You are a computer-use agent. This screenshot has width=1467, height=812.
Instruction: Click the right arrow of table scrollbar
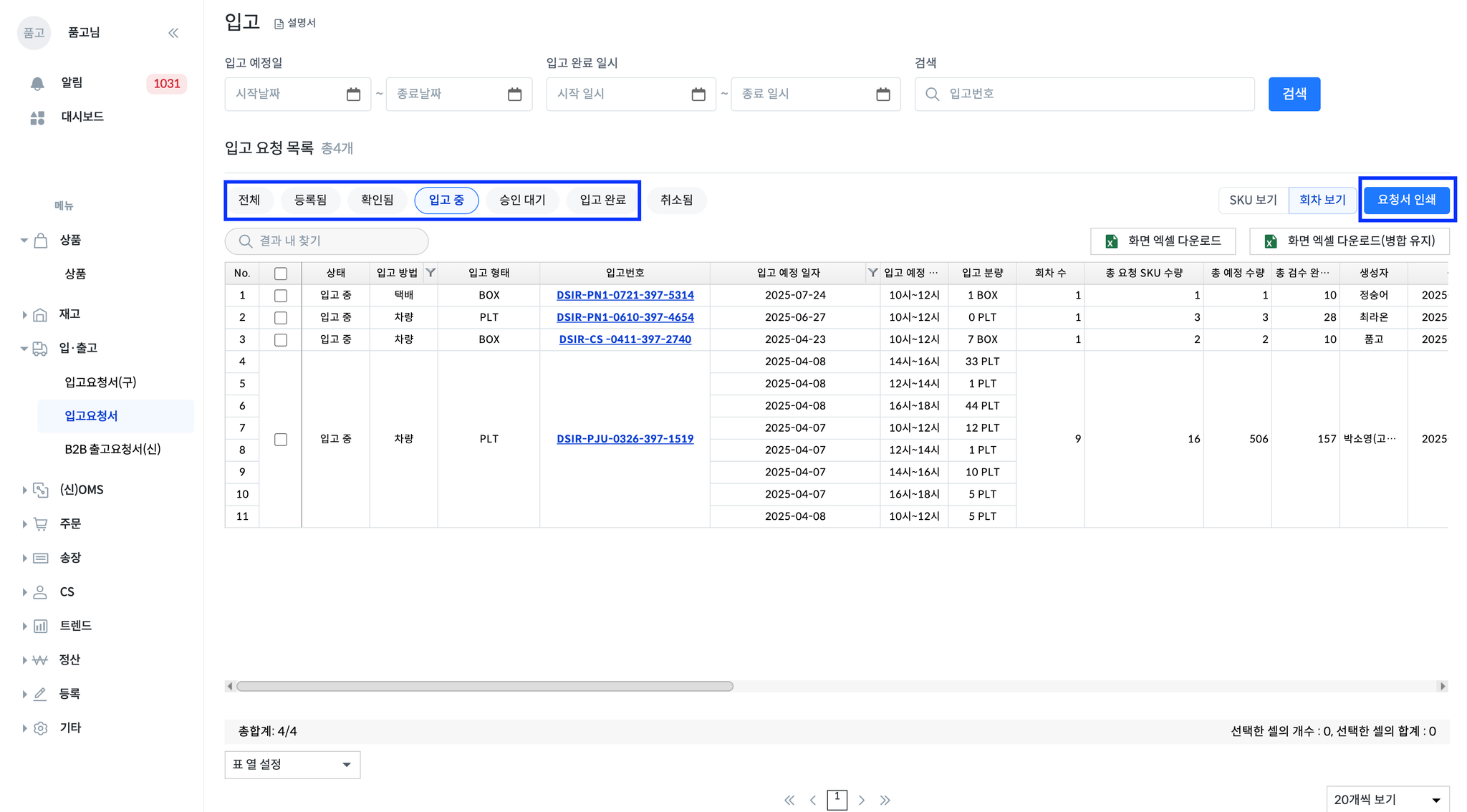tap(1442, 687)
